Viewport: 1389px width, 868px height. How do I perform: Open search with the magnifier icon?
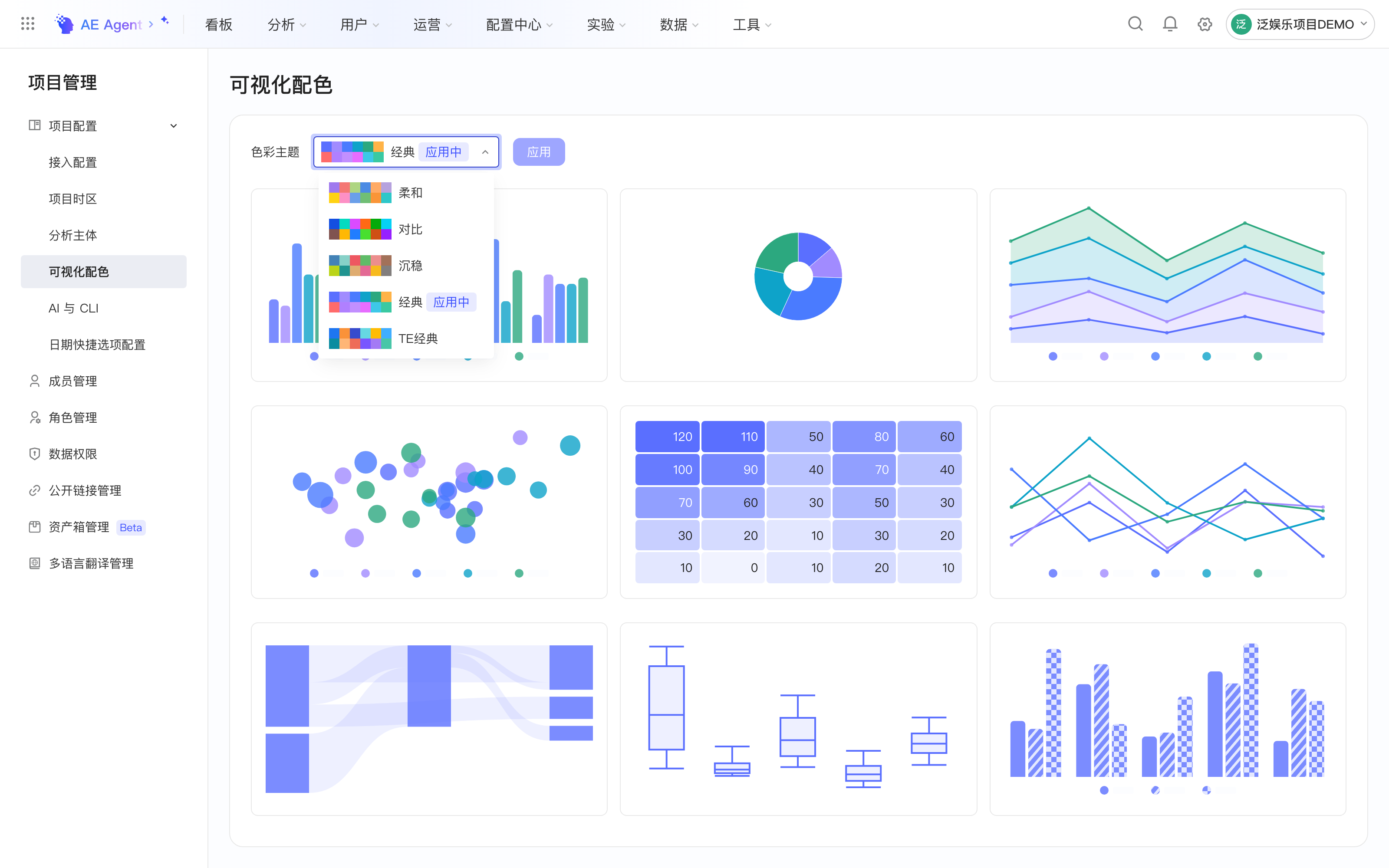(x=1136, y=24)
